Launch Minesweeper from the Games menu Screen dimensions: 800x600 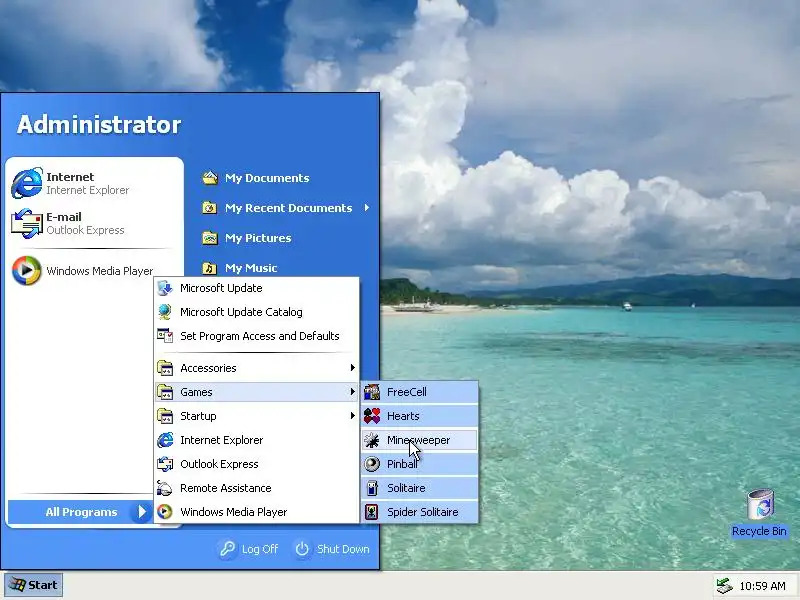point(420,440)
